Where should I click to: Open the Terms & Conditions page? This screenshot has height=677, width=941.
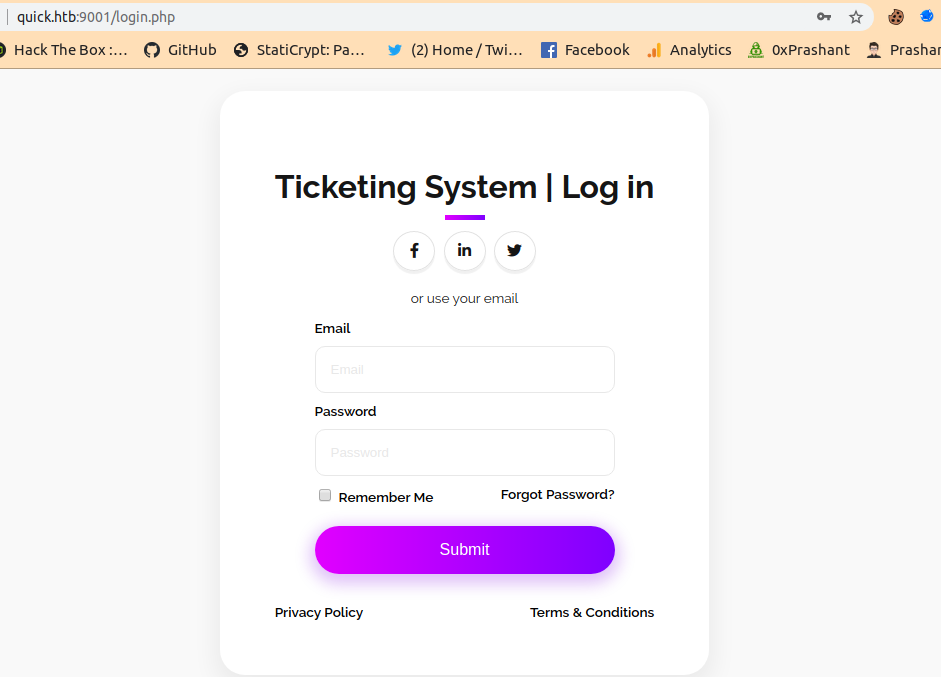[x=591, y=612]
